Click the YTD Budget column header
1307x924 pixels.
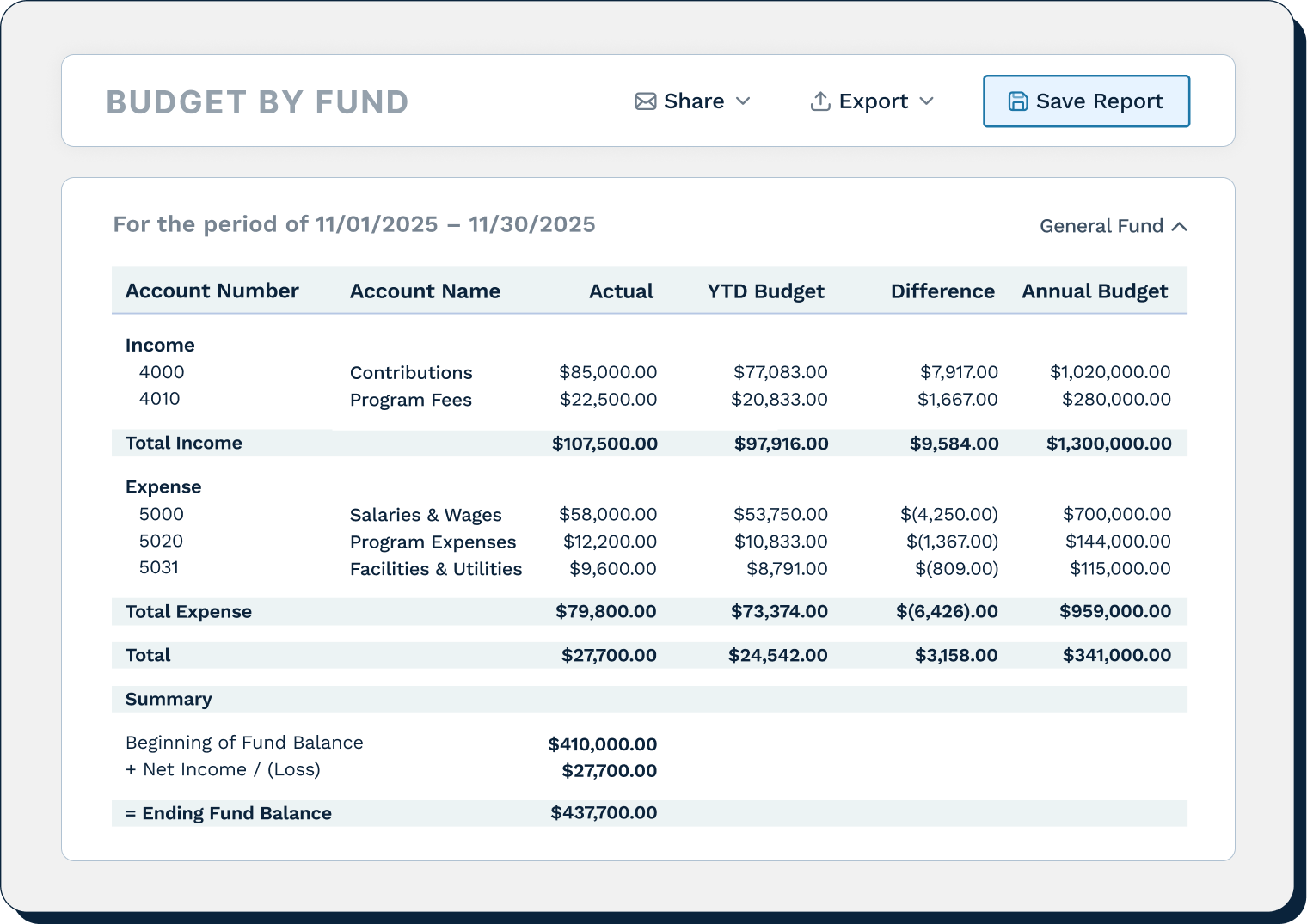pyautogui.click(x=765, y=291)
